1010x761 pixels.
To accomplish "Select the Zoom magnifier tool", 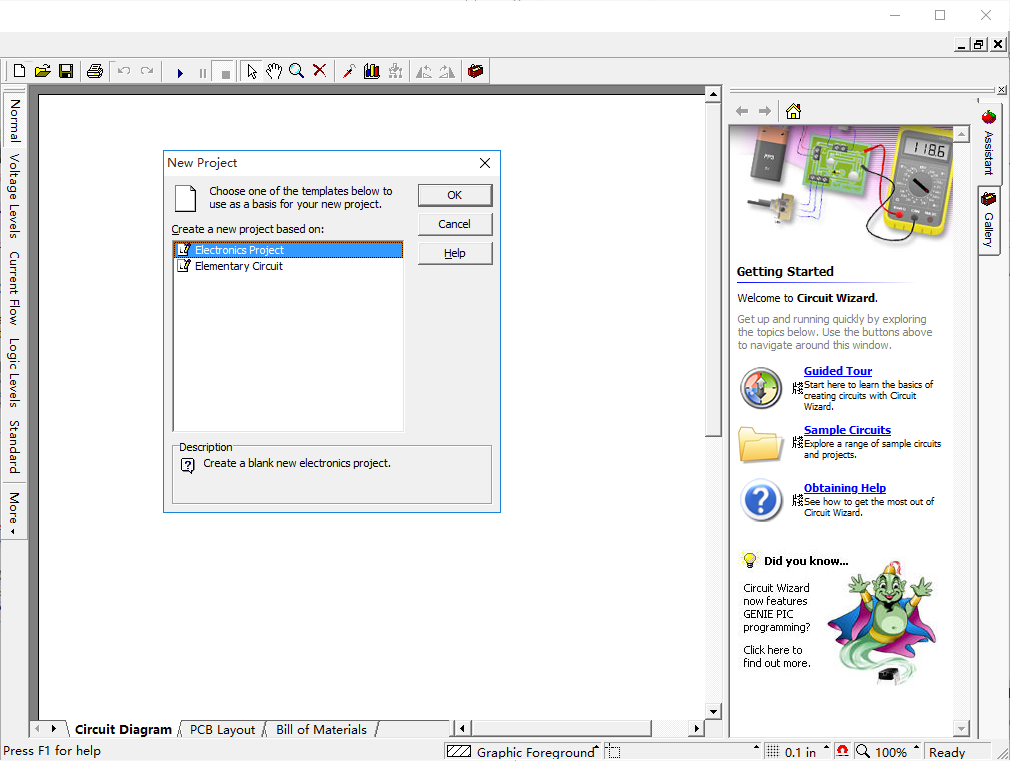I will coord(297,71).
